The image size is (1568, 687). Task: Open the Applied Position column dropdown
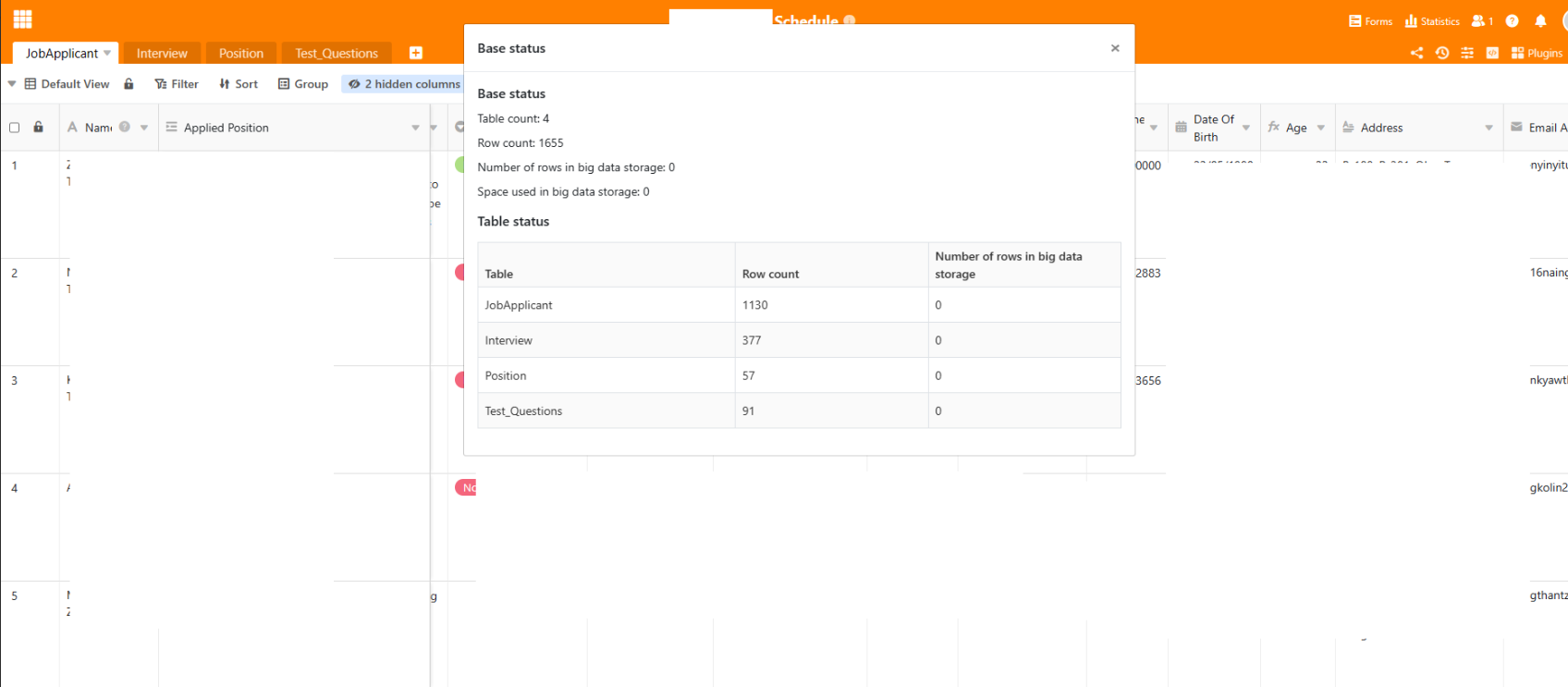(415, 128)
